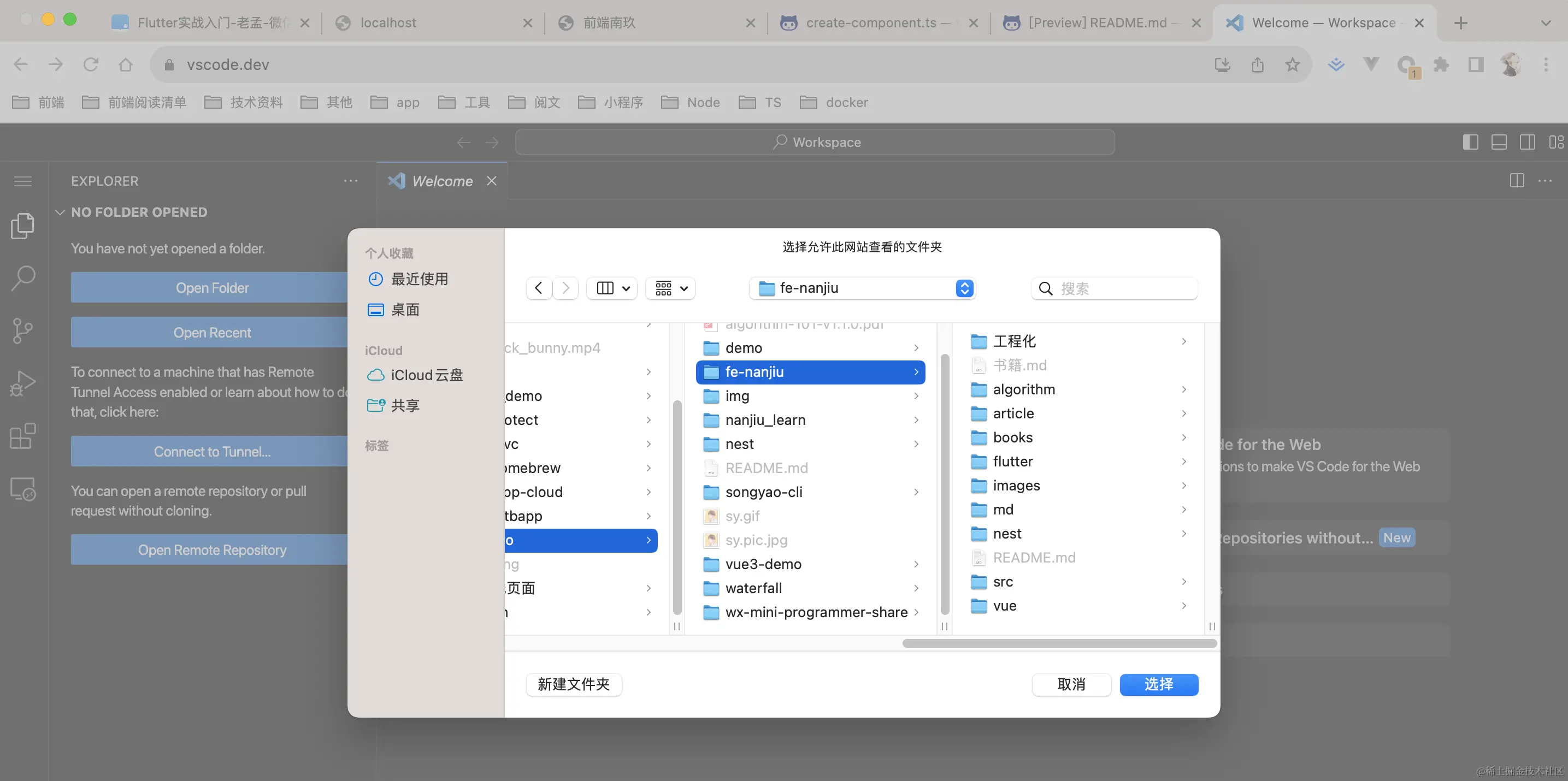This screenshot has width=1568, height=781.
Task: Click the horizontal scrollbar in file dialog
Action: 1059,643
